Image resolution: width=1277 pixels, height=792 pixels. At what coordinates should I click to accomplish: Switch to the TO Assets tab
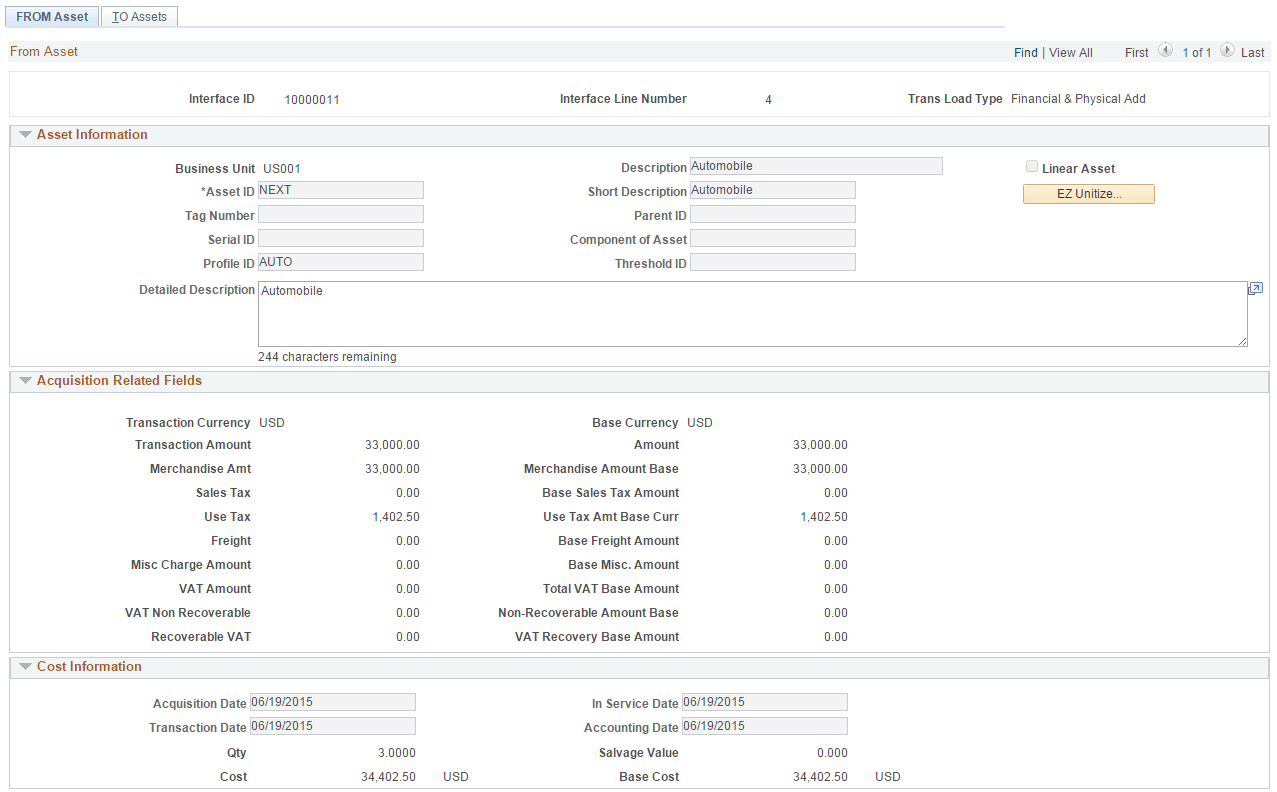click(x=139, y=16)
